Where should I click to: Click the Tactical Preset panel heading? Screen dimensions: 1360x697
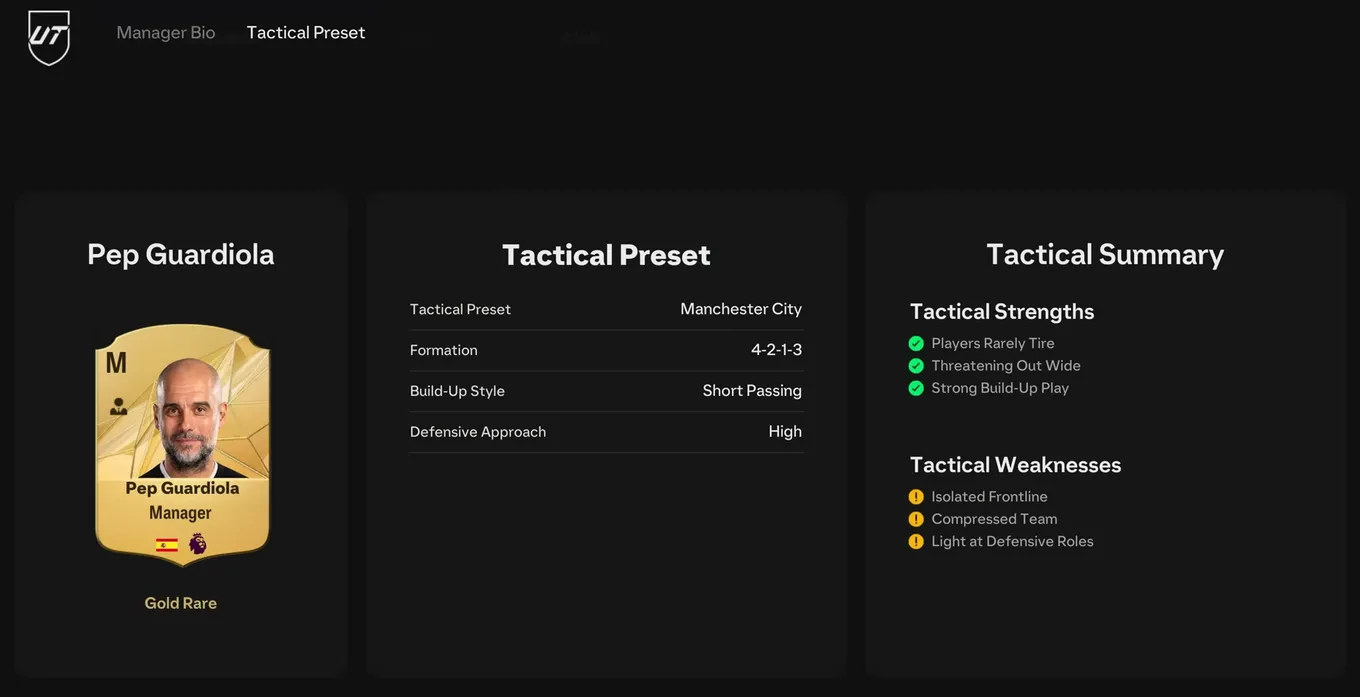pos(606,255)
